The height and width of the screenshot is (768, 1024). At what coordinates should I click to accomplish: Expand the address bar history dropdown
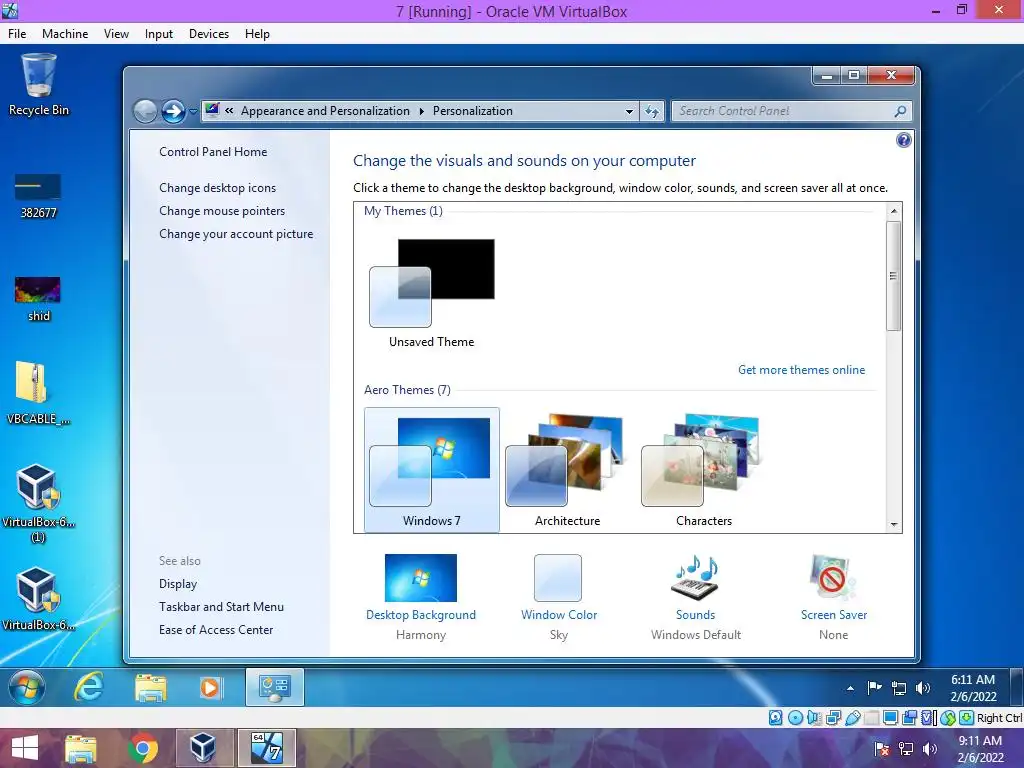(x=629, y=111)
